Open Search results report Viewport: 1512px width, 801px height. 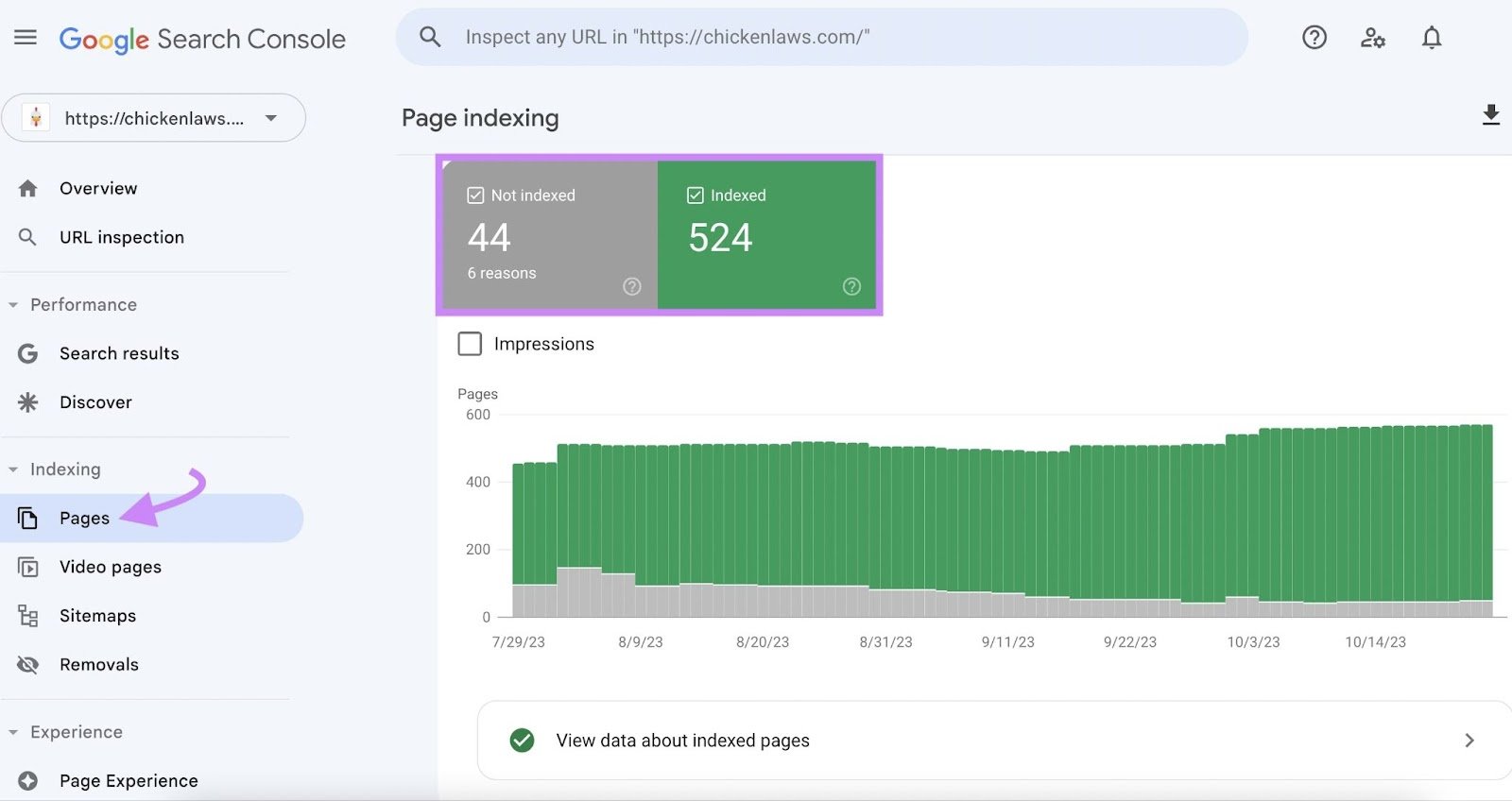coord(119,353)
